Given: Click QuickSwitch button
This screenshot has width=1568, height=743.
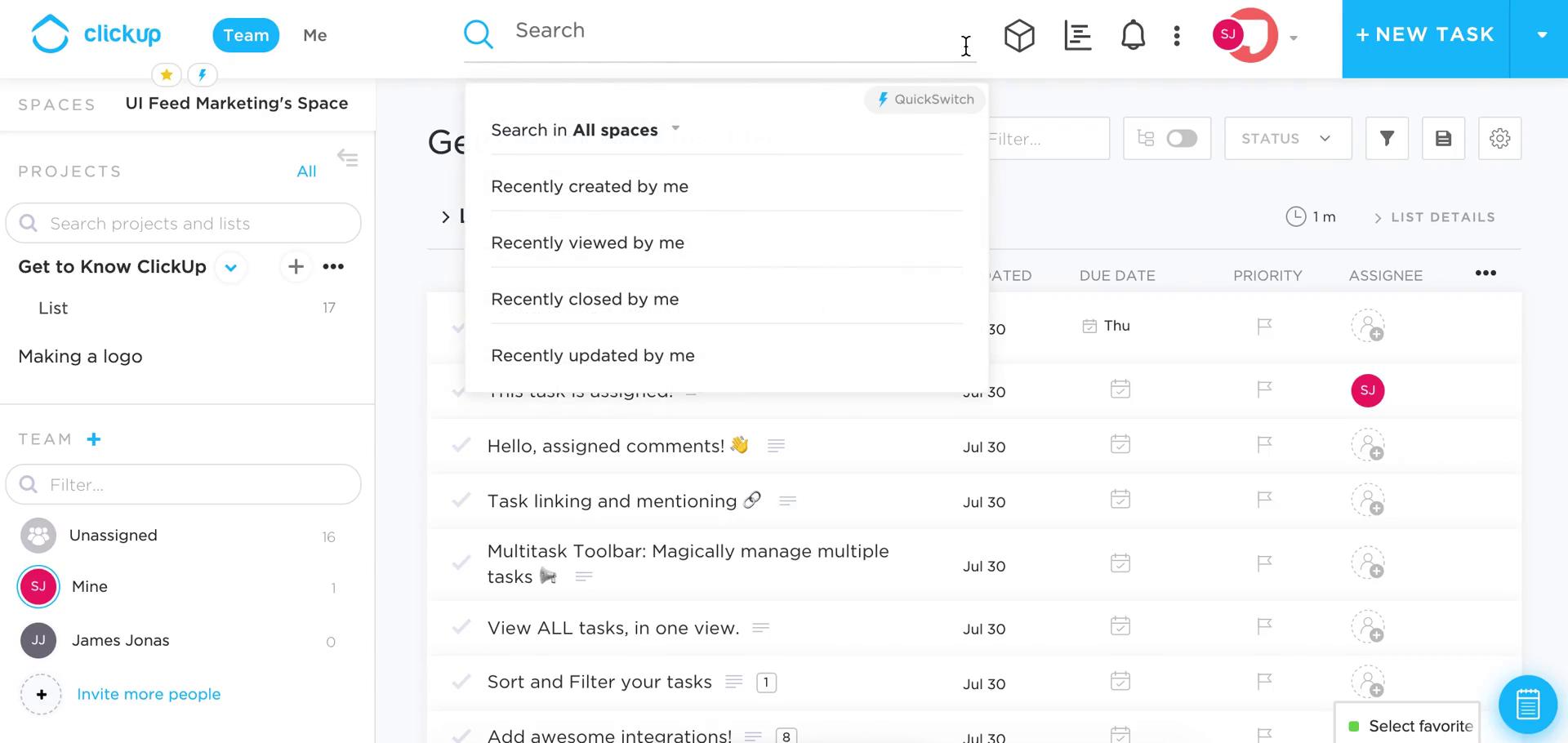Looking at the screenshot, I should click(925, 100).
